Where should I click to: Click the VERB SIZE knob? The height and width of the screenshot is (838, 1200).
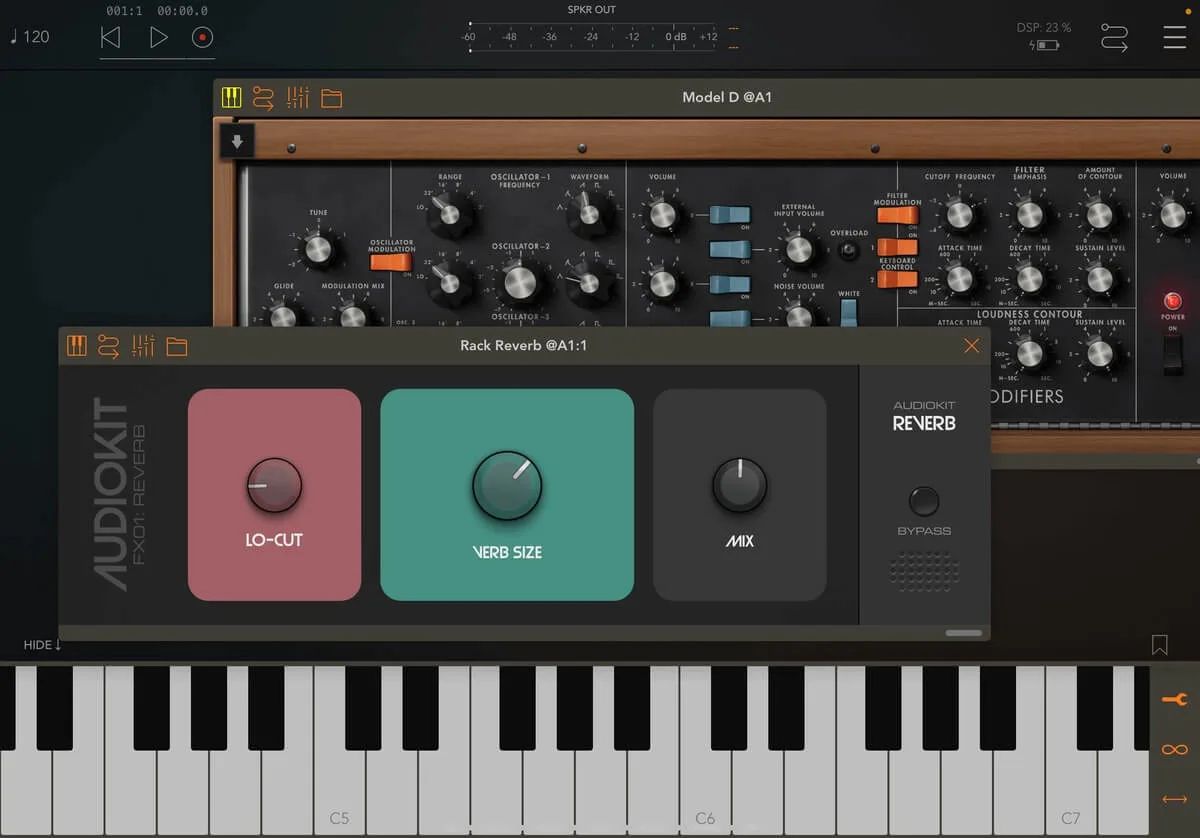507,485
